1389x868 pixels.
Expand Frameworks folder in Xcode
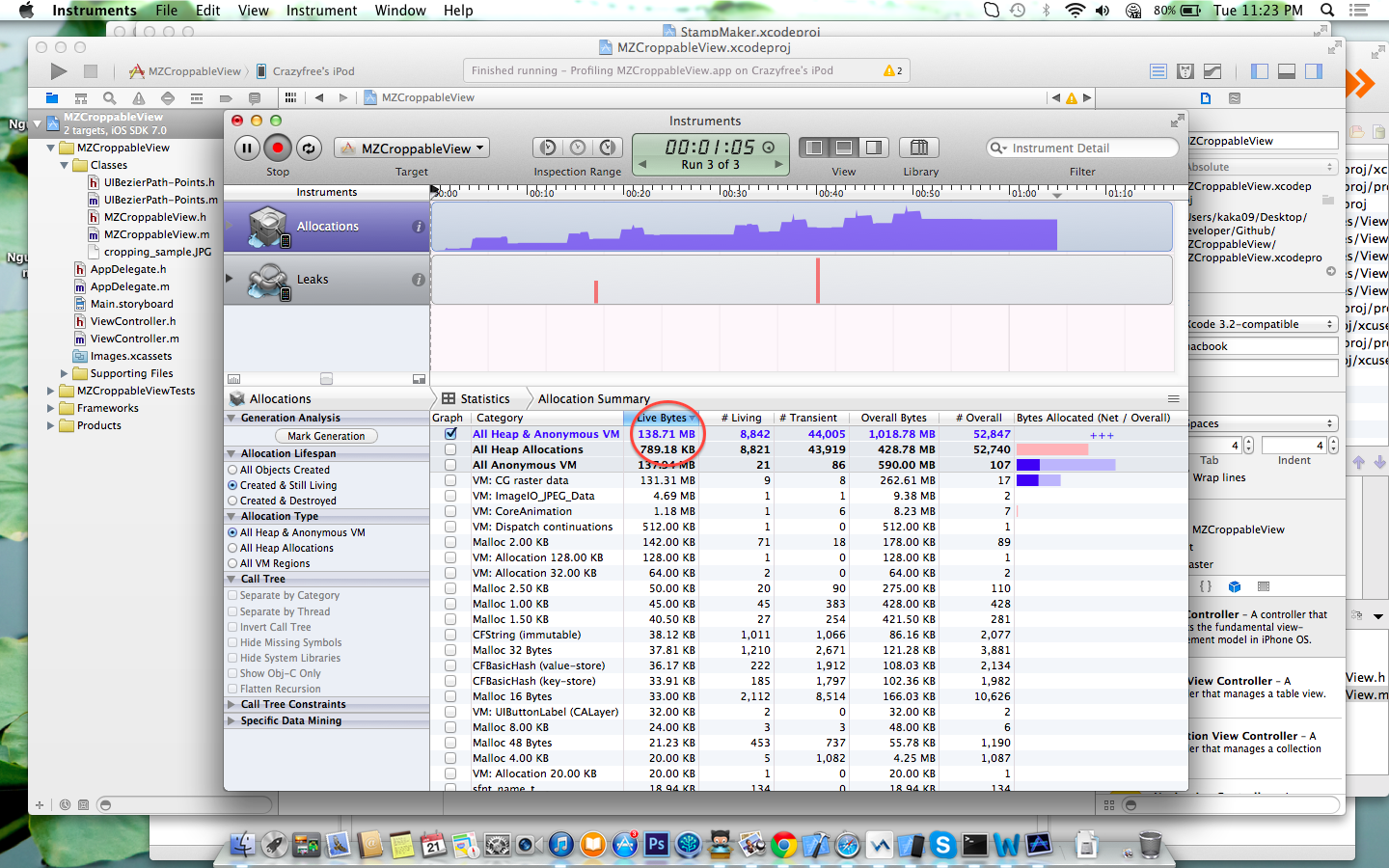tap(51, 408)
